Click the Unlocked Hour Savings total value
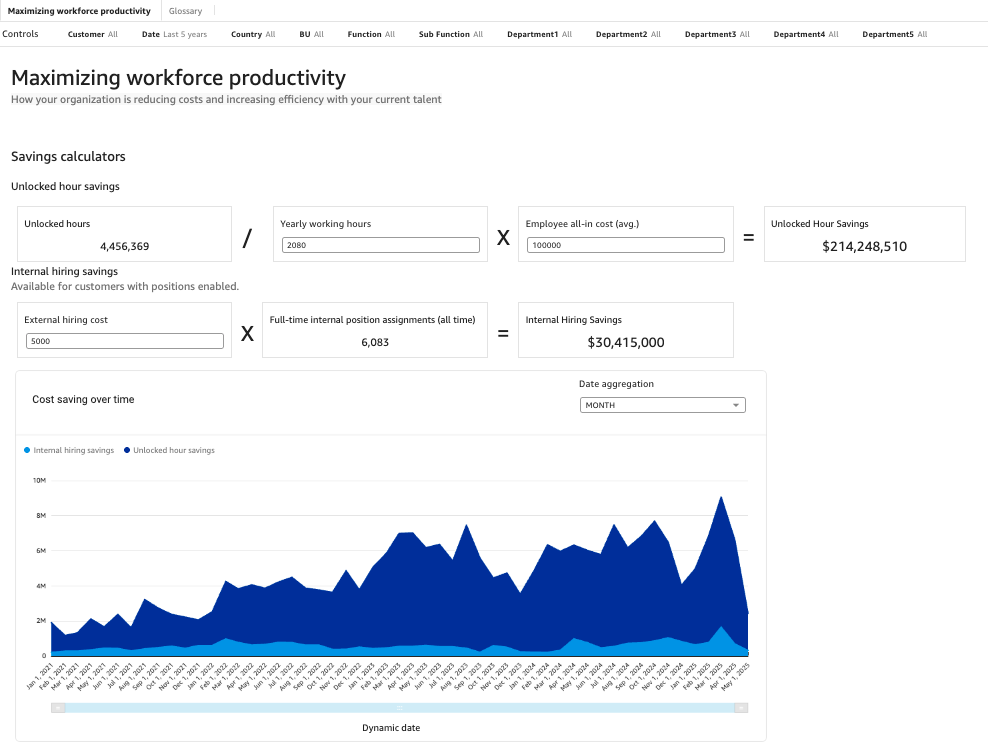988x749 pixels. pyautogui.click(x=864, y=246)
